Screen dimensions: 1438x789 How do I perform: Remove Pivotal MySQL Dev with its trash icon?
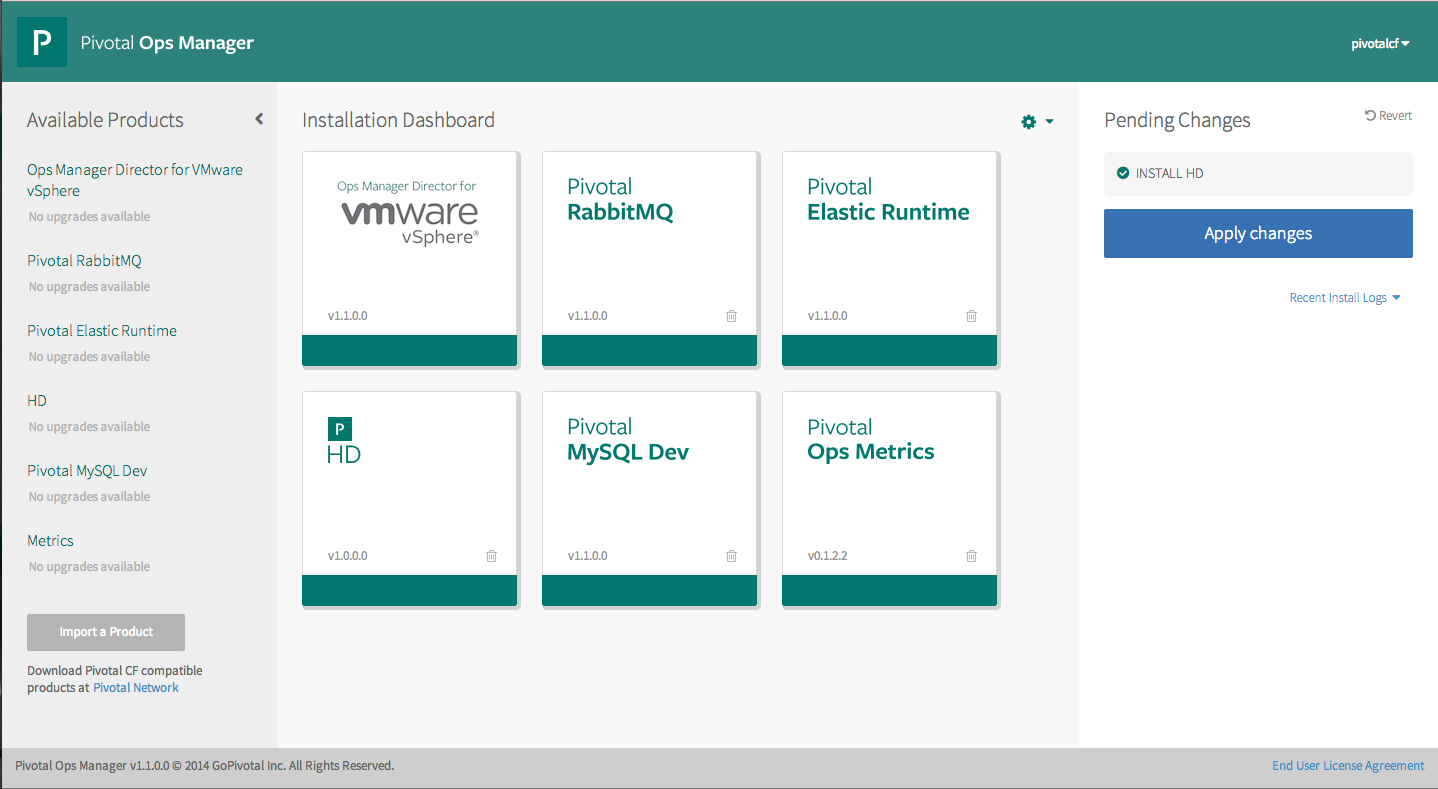click(731, 556)
